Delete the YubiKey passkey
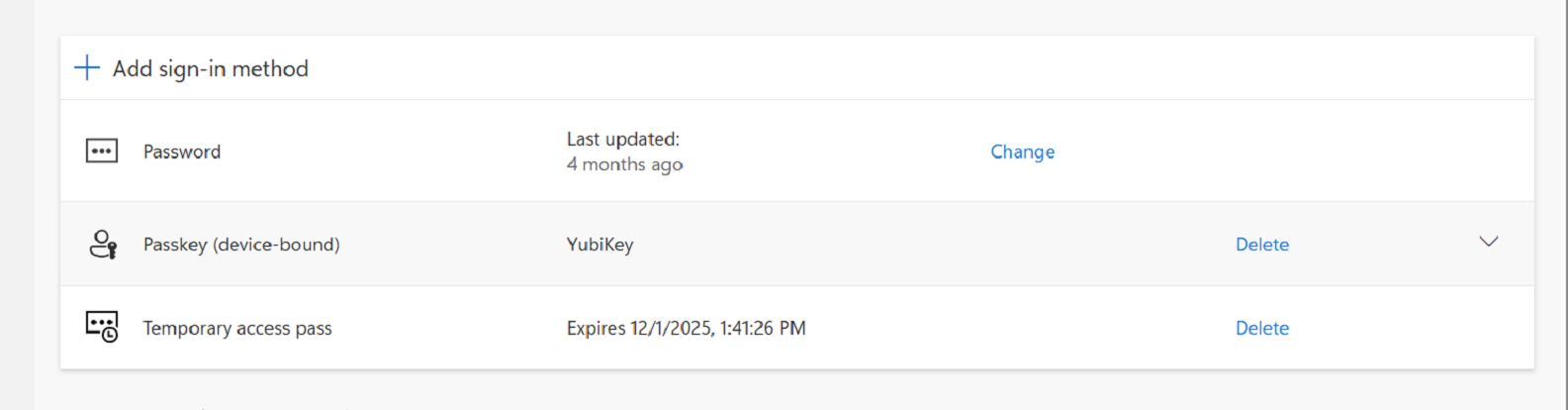Viewport: 1568px width, 410px height. pyautogui.click(x=1261, y=245)
